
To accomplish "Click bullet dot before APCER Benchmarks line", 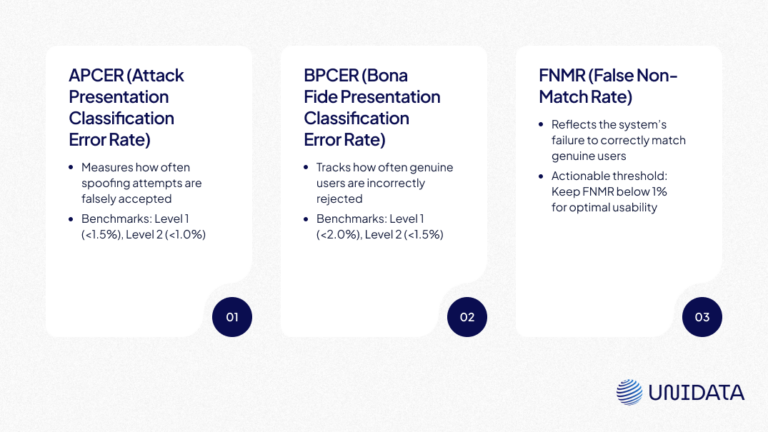I will point(72,218).
